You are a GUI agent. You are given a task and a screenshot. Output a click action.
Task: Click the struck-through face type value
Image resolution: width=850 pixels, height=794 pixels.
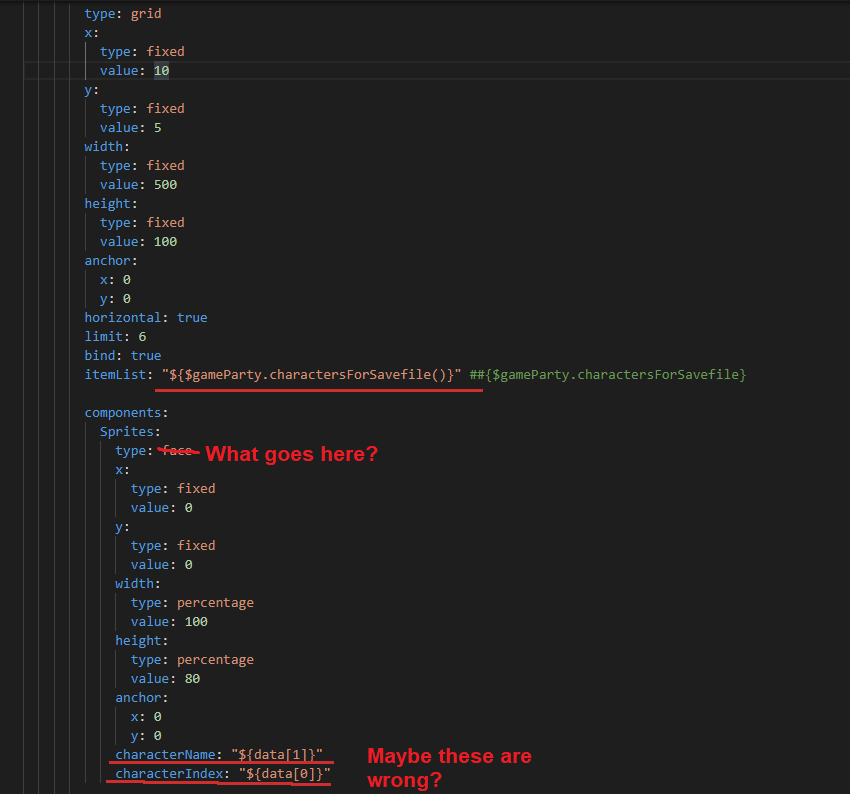[178, 450]
